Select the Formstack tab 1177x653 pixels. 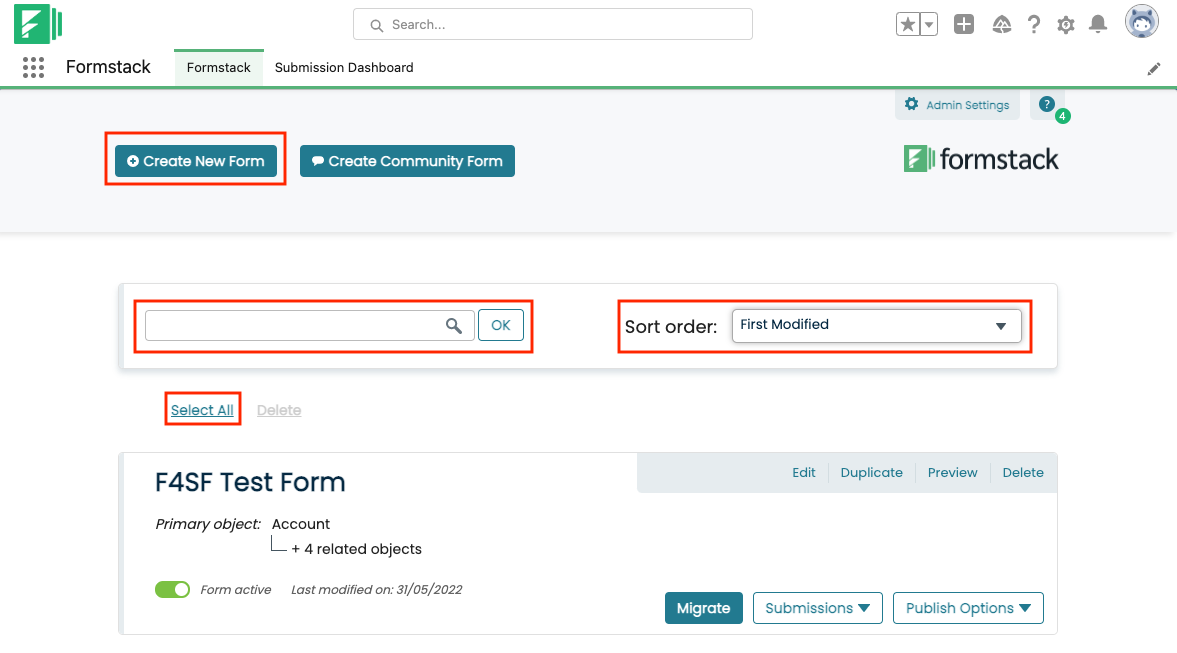[219, 68]
